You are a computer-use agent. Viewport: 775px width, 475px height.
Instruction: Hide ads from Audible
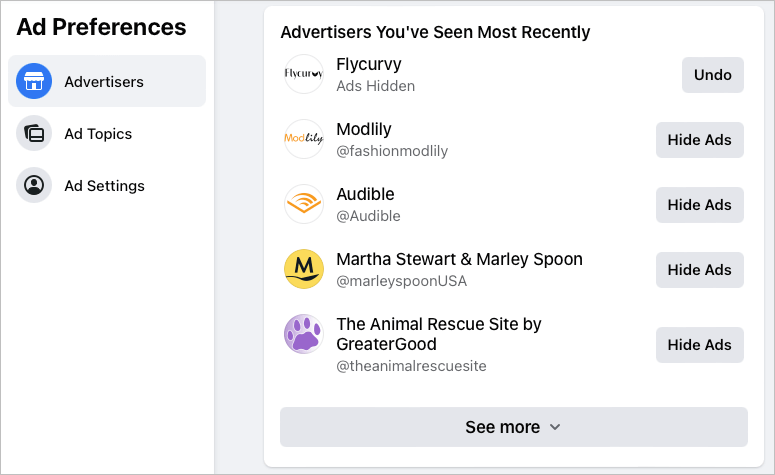(699, 205)
